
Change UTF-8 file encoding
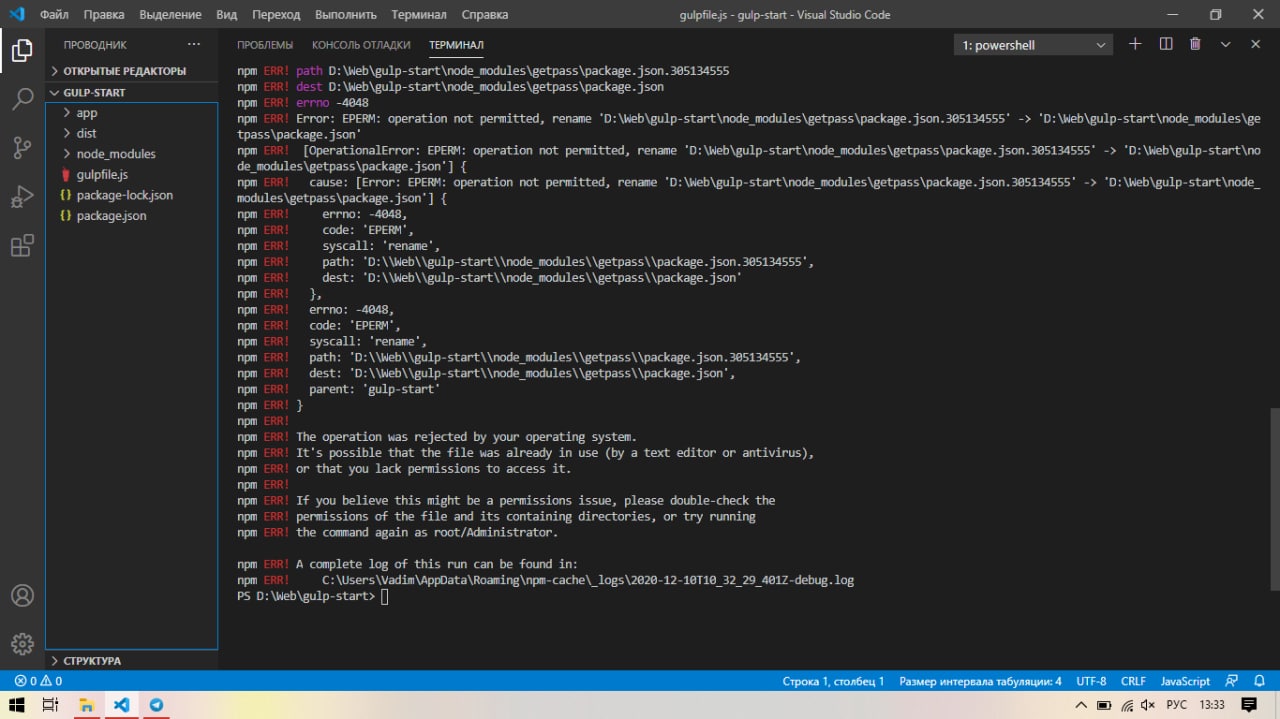pos(1091,681)
